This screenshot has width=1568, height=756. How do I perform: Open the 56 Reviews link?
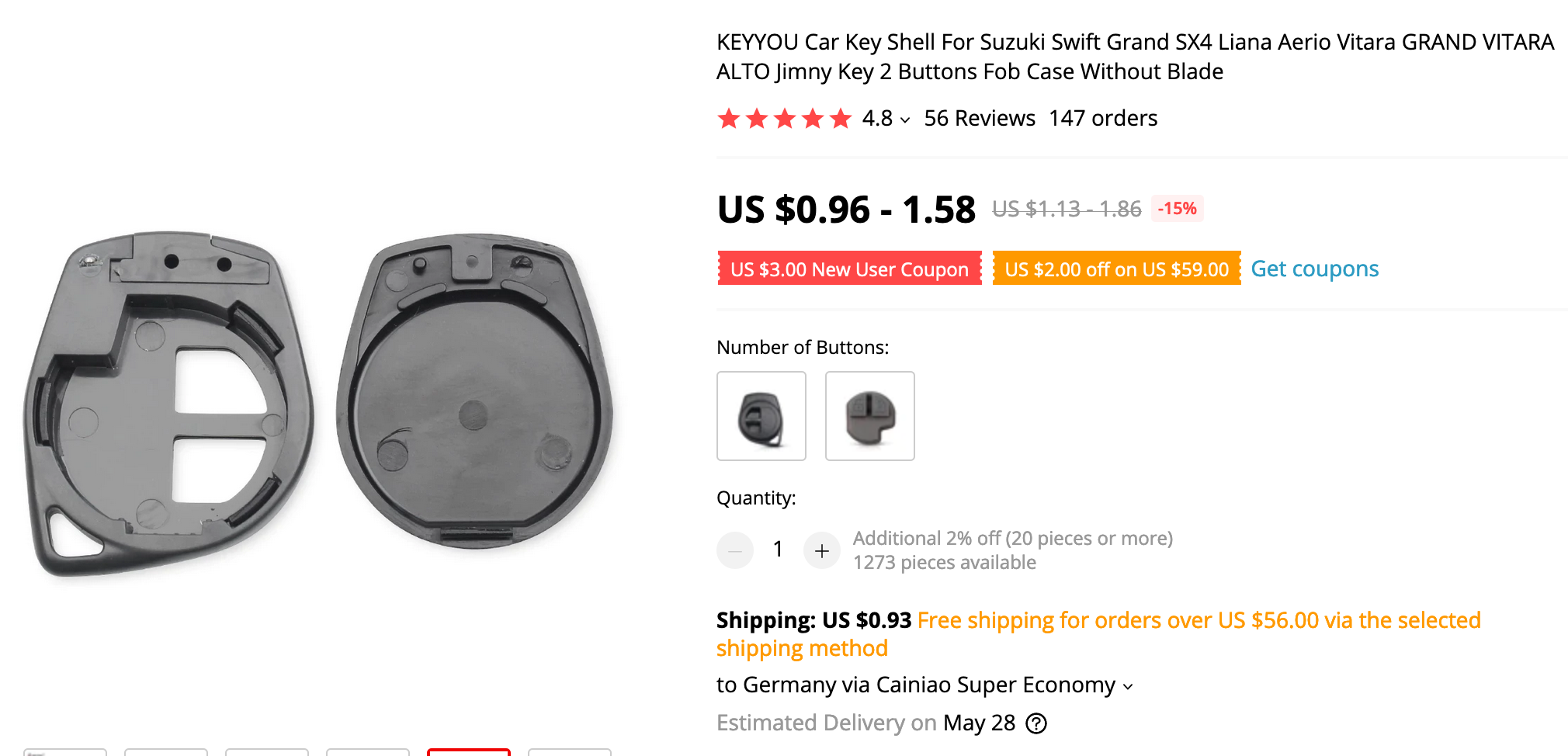(979, 118)
